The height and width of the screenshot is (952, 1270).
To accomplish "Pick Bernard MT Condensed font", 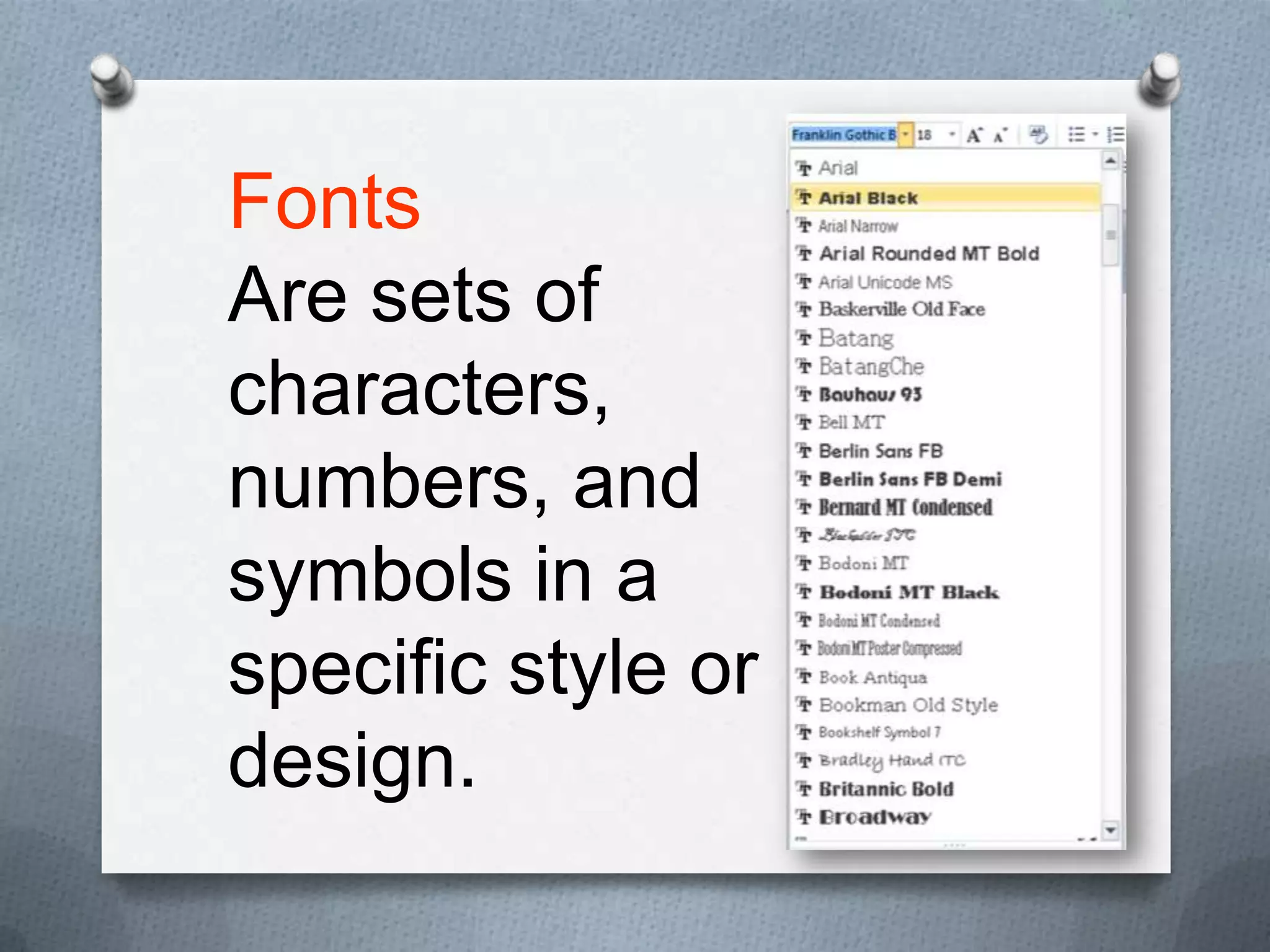I will tap(946, 507).
